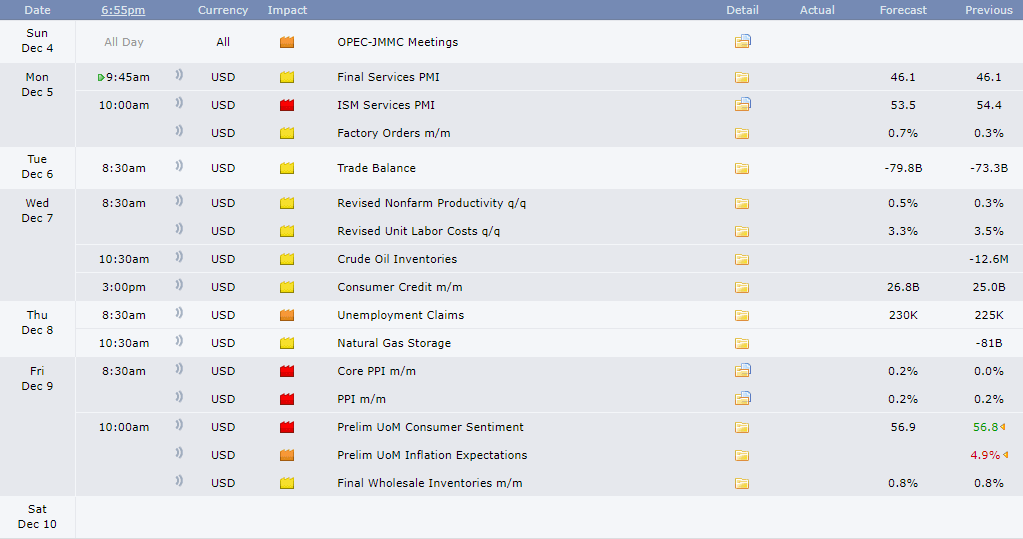Click previous value -12.6M for Crude Oil
The image size is (1023, 539).
(989, 259)
